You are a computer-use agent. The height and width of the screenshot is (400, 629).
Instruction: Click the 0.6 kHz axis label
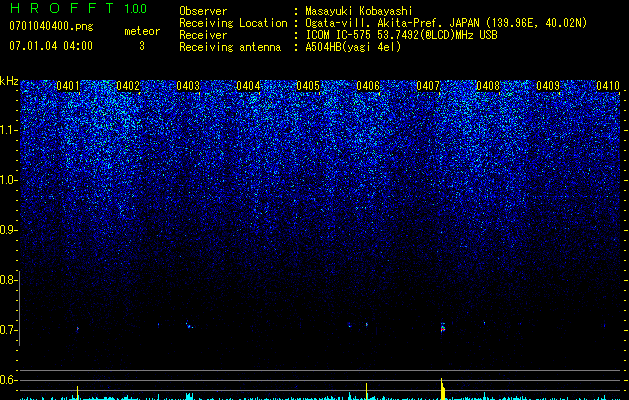[7, 380]
